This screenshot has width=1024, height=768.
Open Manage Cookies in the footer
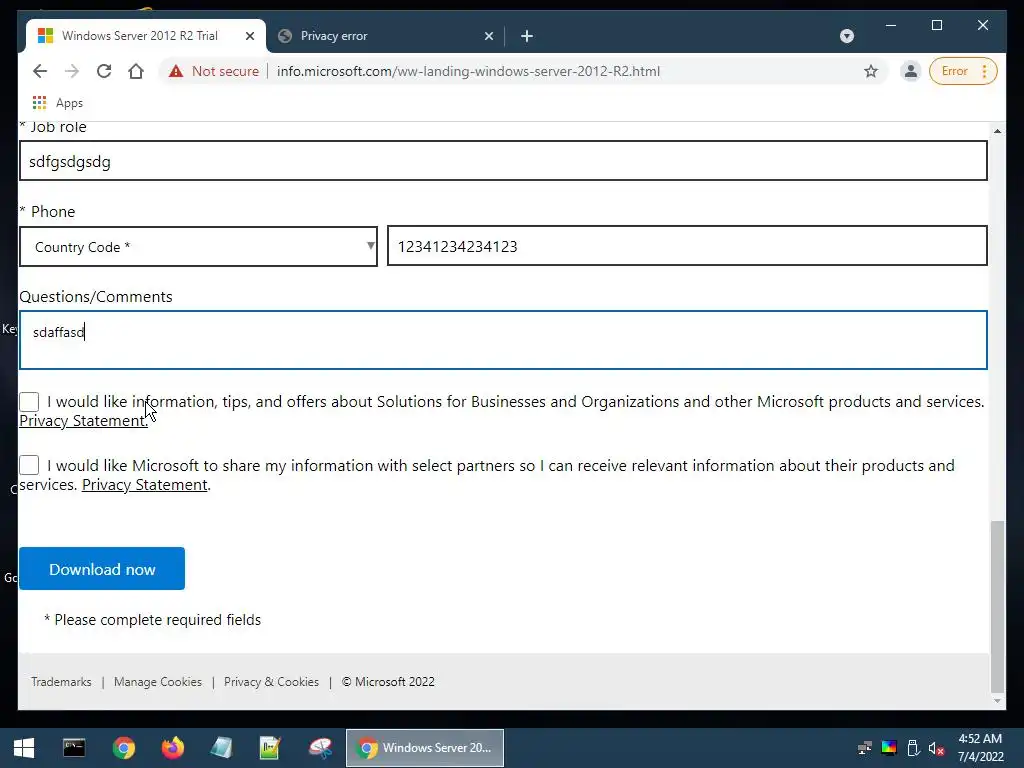click(158, 682)
